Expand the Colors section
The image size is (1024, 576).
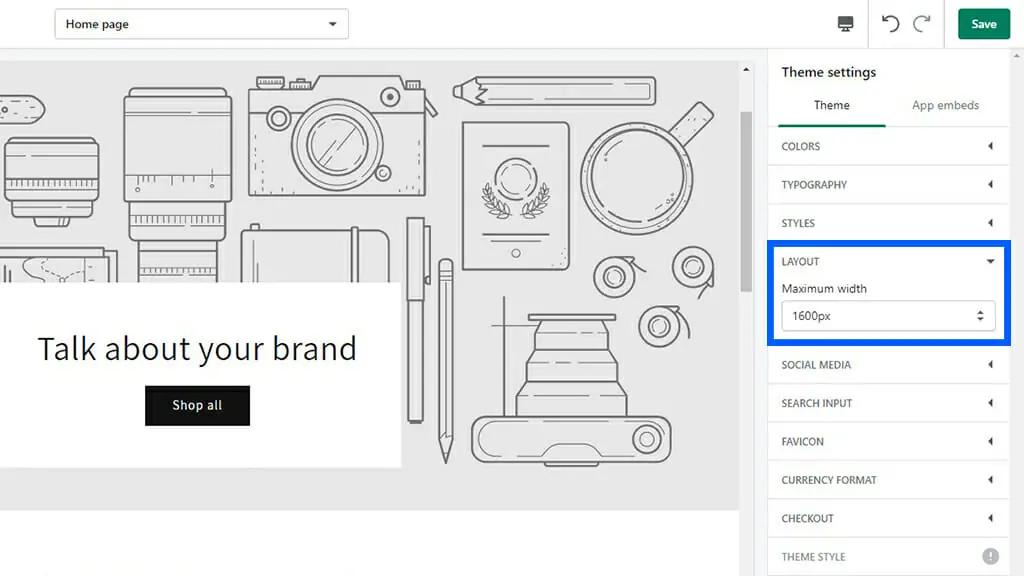pyautogui.click(x=888, y=146)
